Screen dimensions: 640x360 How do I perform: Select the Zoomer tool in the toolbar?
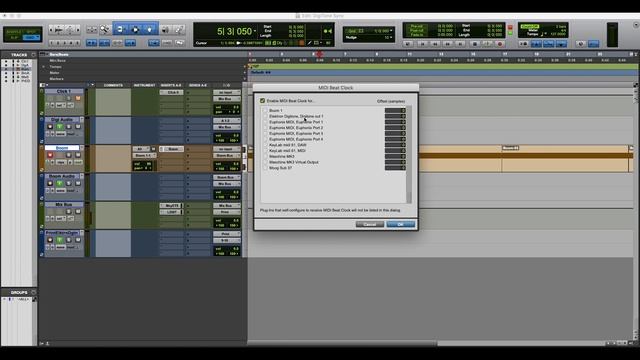tap(105, 29)
